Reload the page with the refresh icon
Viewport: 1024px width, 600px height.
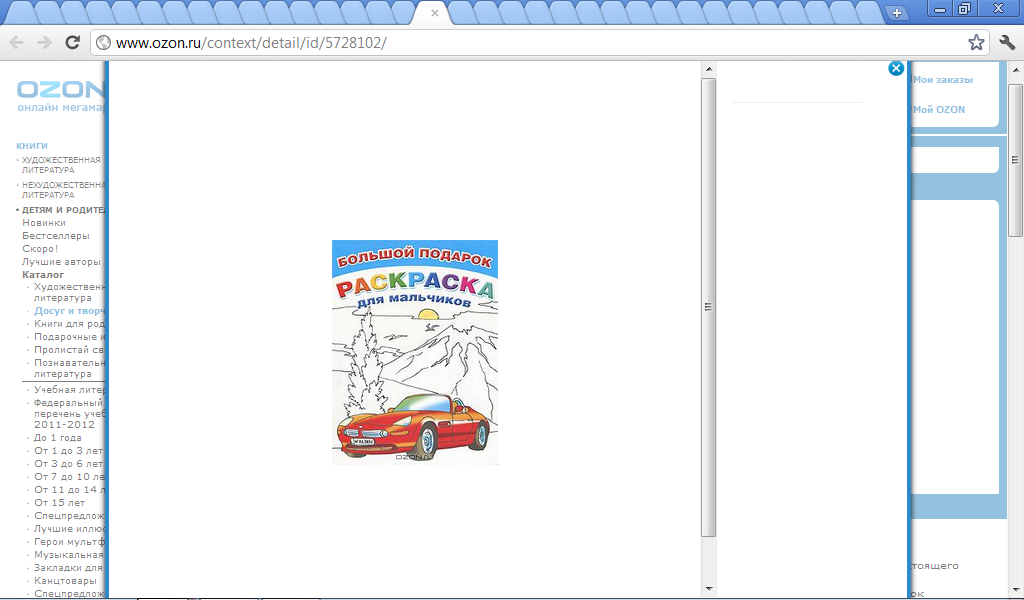72,43
